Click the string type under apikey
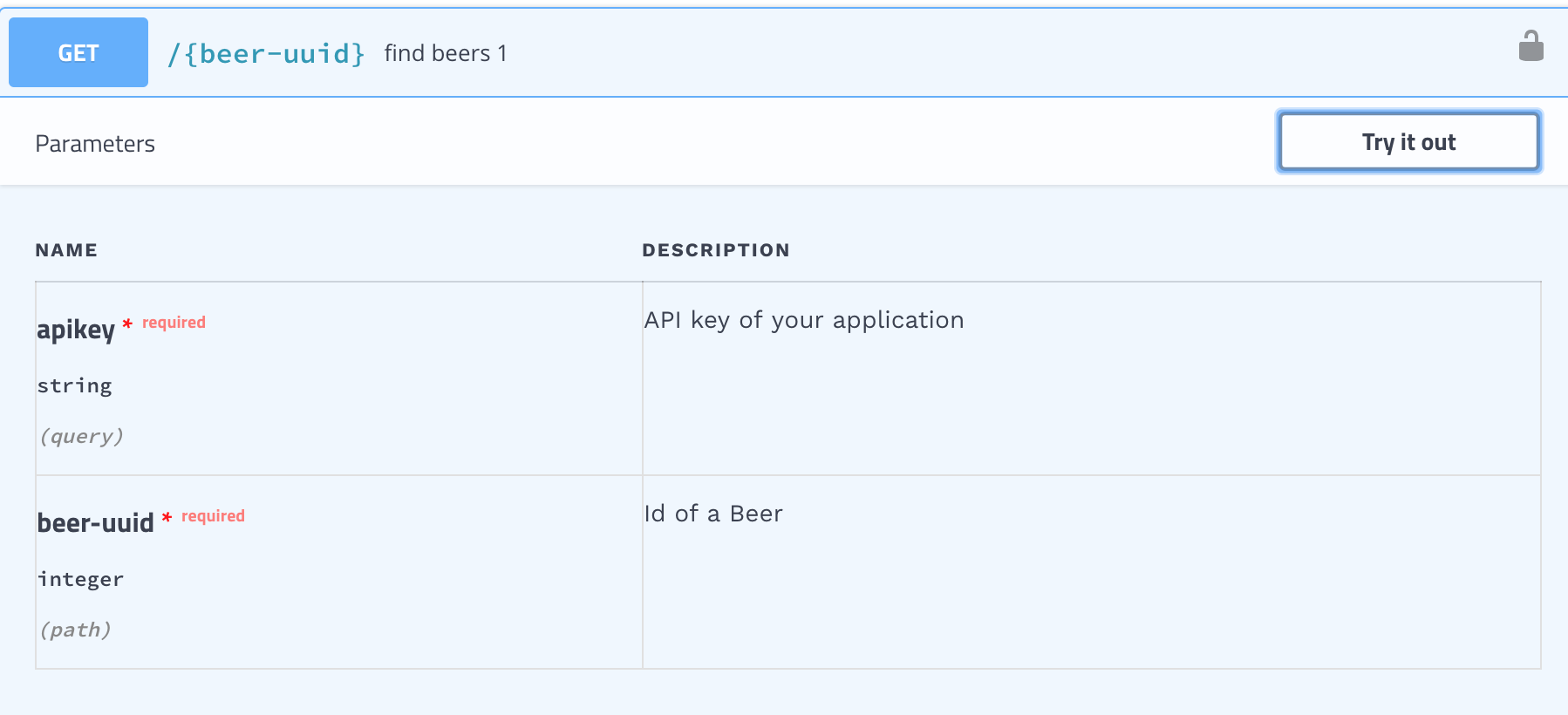This screenshot has width=1568, height=715. tap(74, 386)
